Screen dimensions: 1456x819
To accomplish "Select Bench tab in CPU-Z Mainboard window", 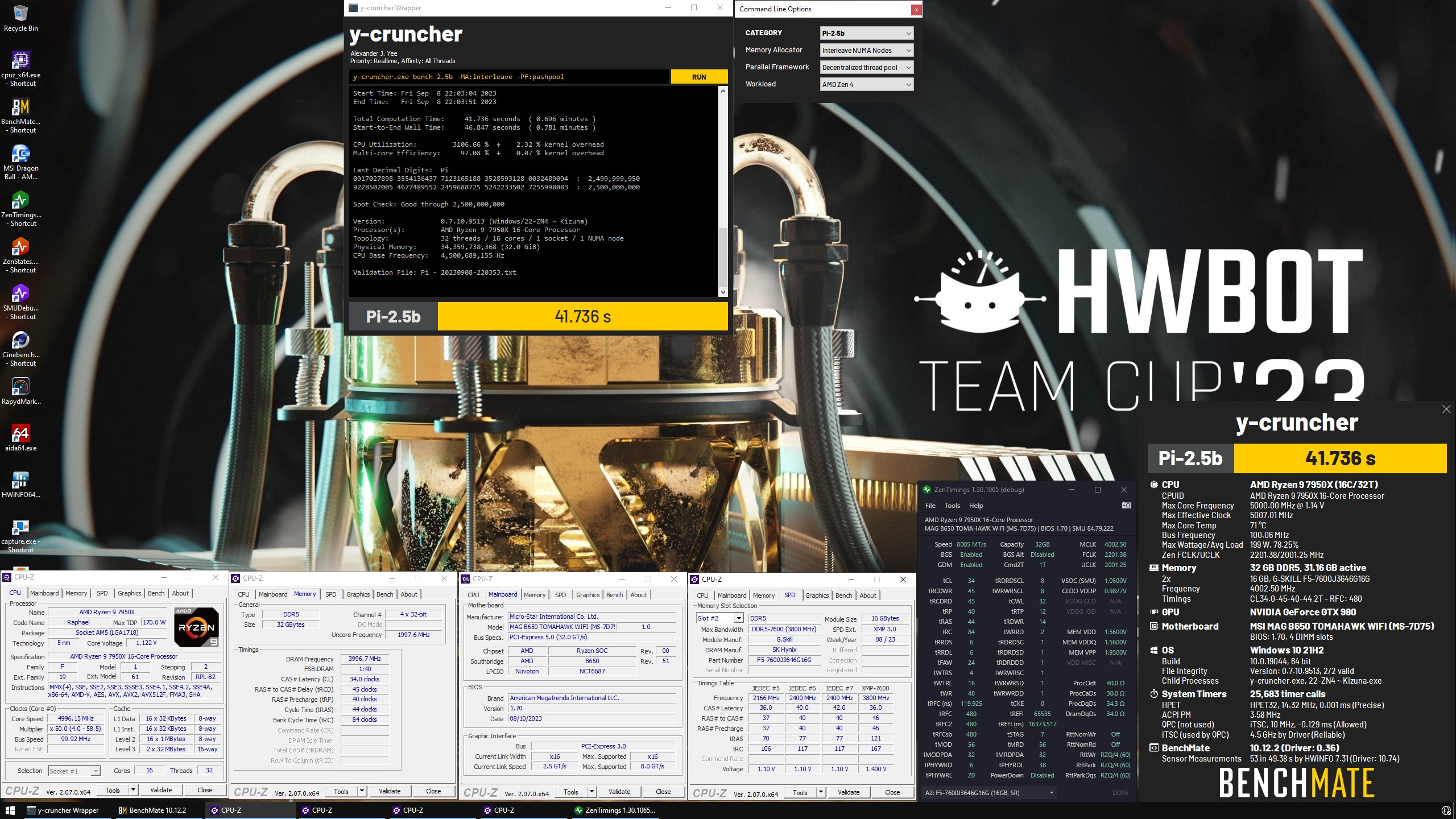I will tap(614, 595).
